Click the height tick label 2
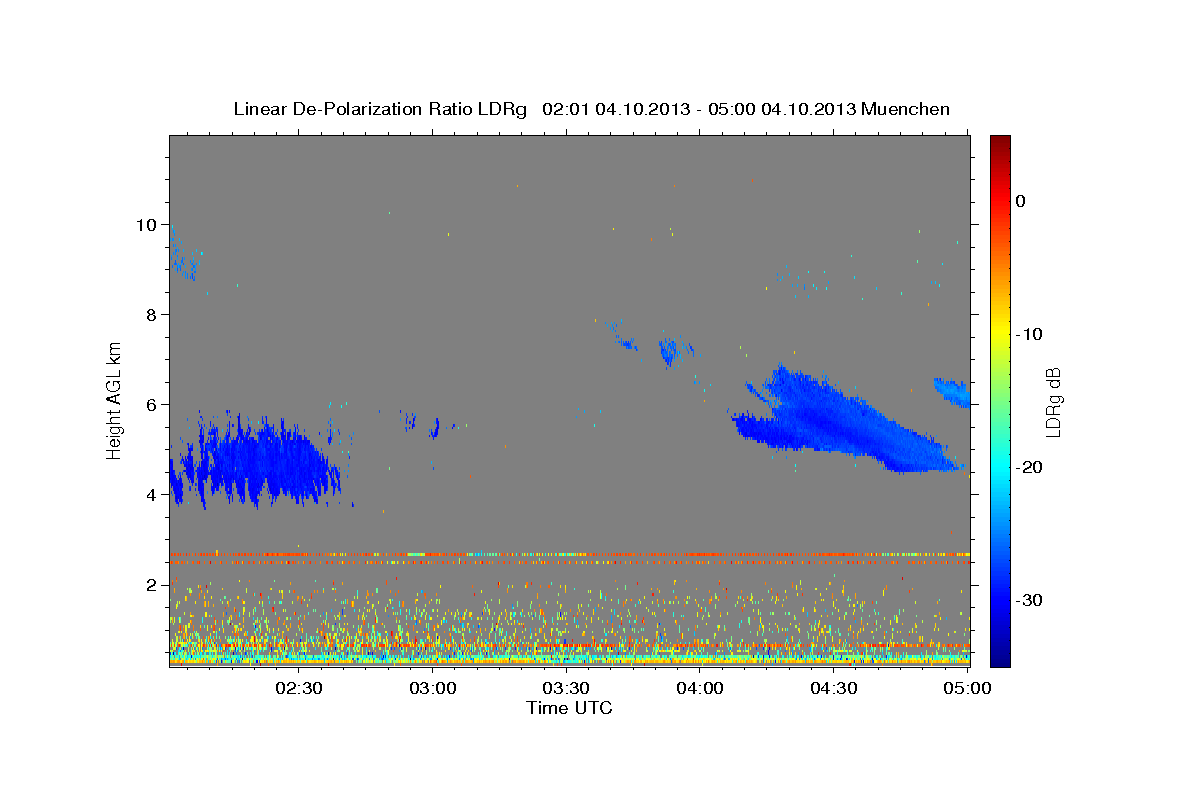 [152, 585]
